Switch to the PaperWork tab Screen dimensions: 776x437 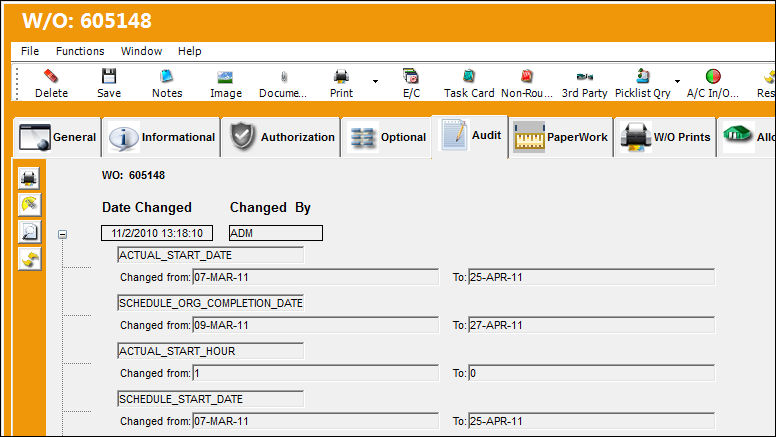click(561, 137)
